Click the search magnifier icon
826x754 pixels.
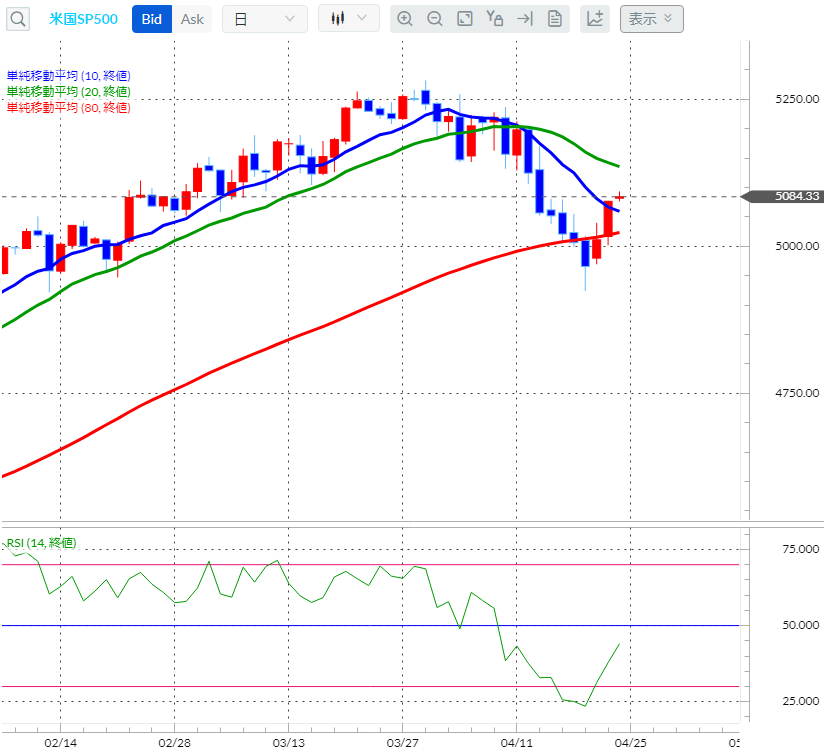click(x=17, y=18)
